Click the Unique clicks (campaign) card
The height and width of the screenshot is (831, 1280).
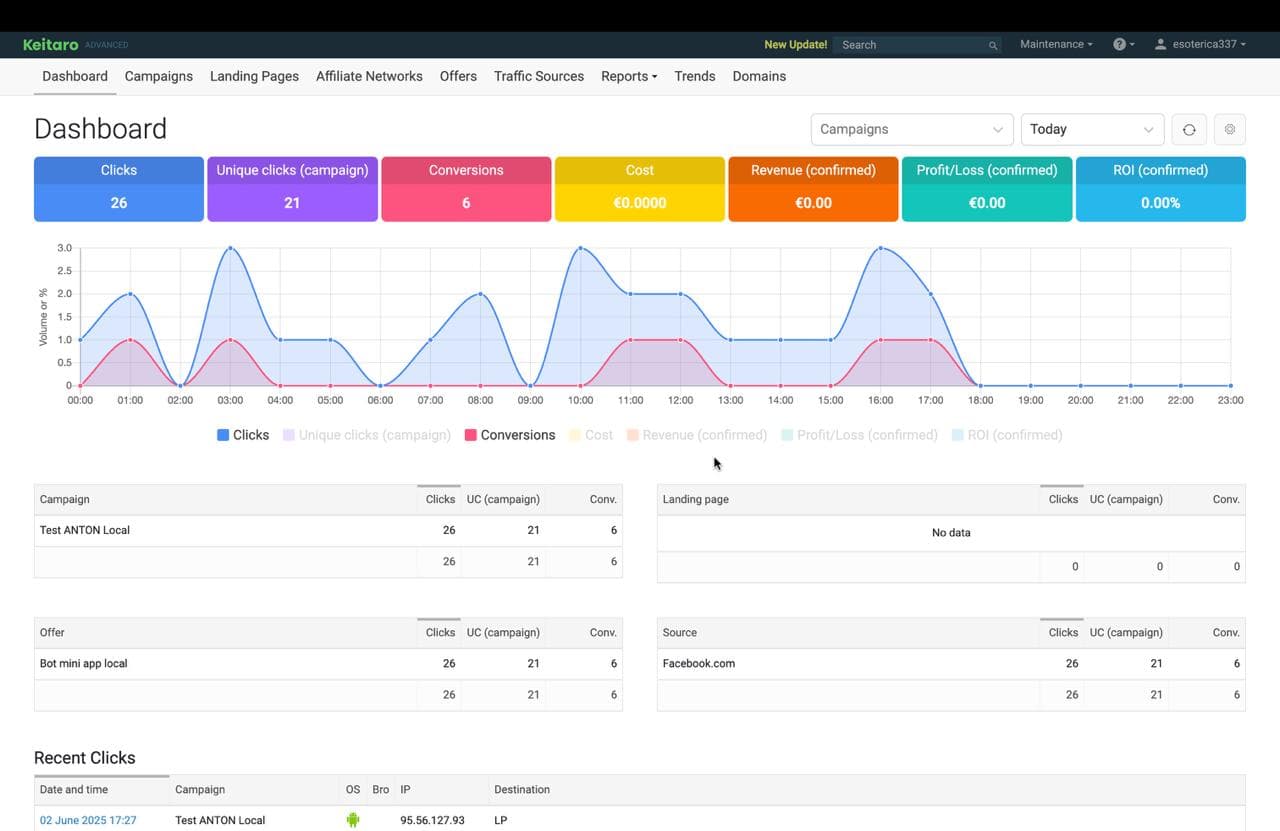tap(292, 189)
